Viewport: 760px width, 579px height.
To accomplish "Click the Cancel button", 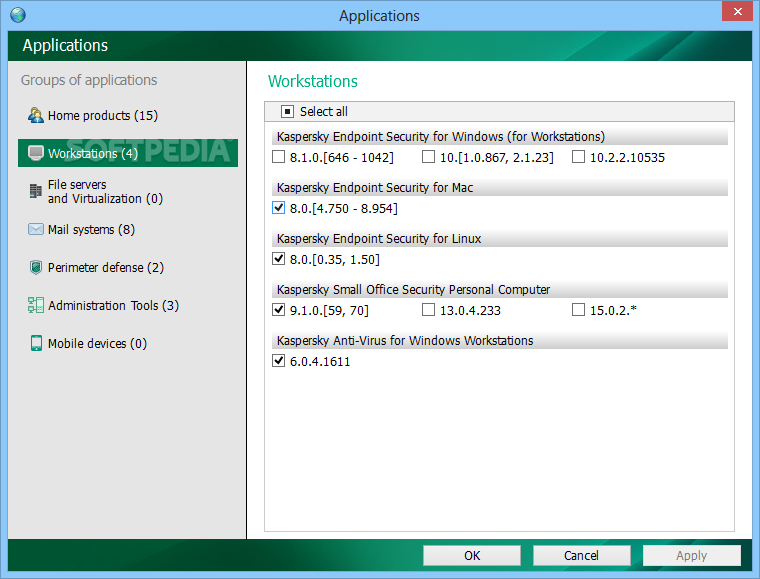I will (x=582, y=555).
